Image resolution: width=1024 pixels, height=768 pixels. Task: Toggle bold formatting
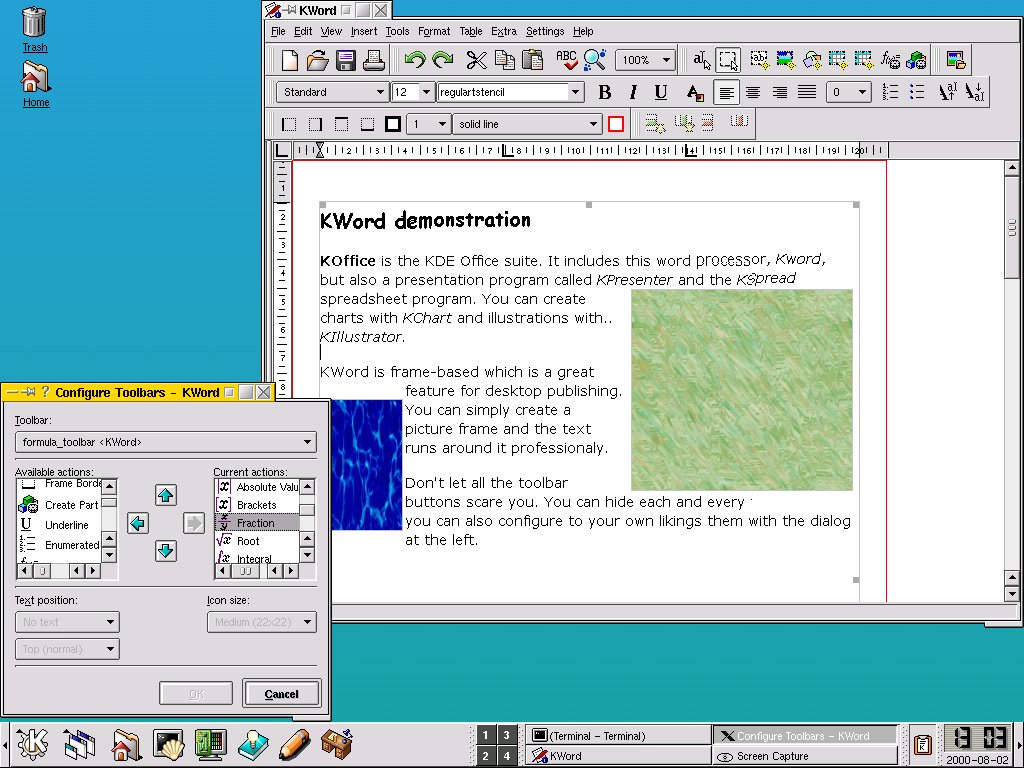[605, 93]
